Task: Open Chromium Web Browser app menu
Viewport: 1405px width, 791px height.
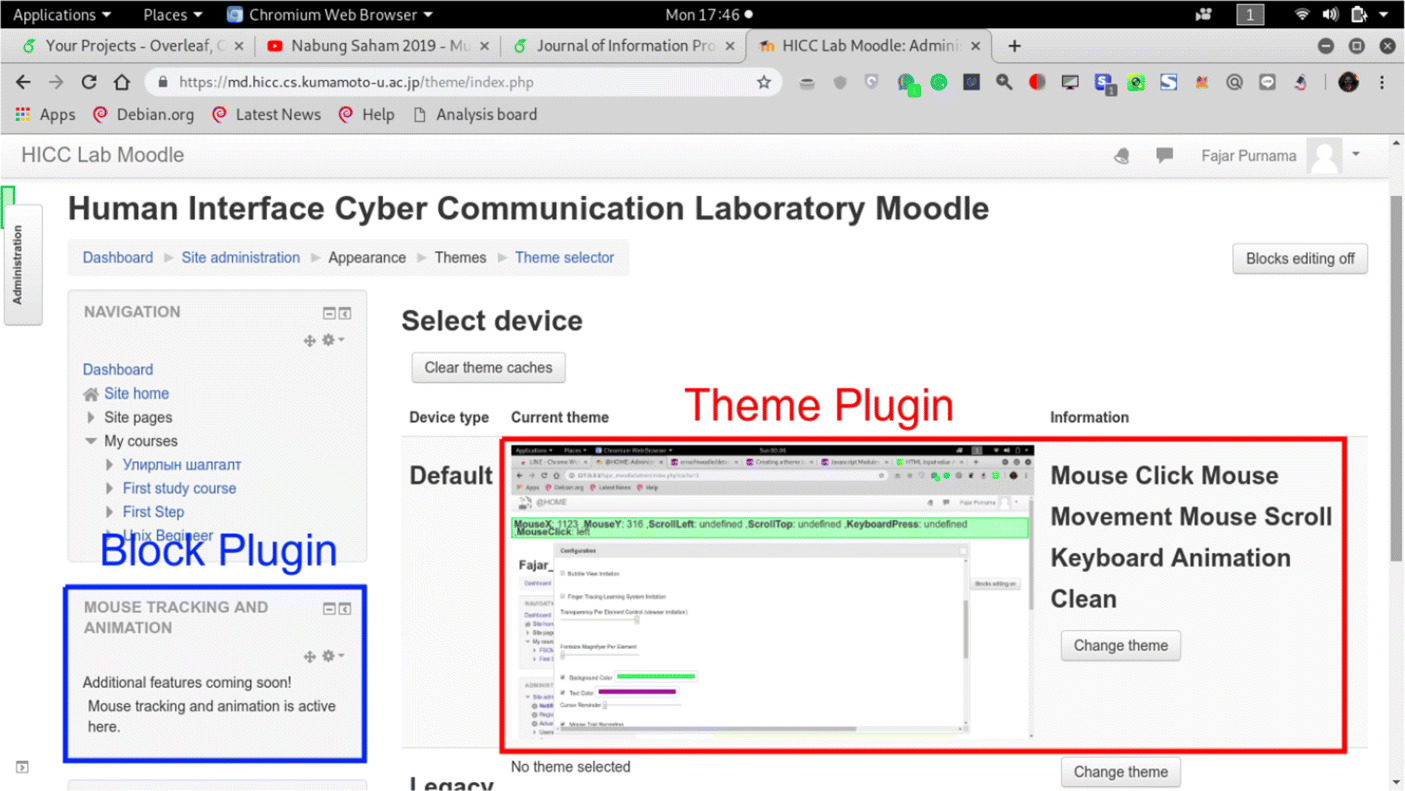Action: coord(330,15)
